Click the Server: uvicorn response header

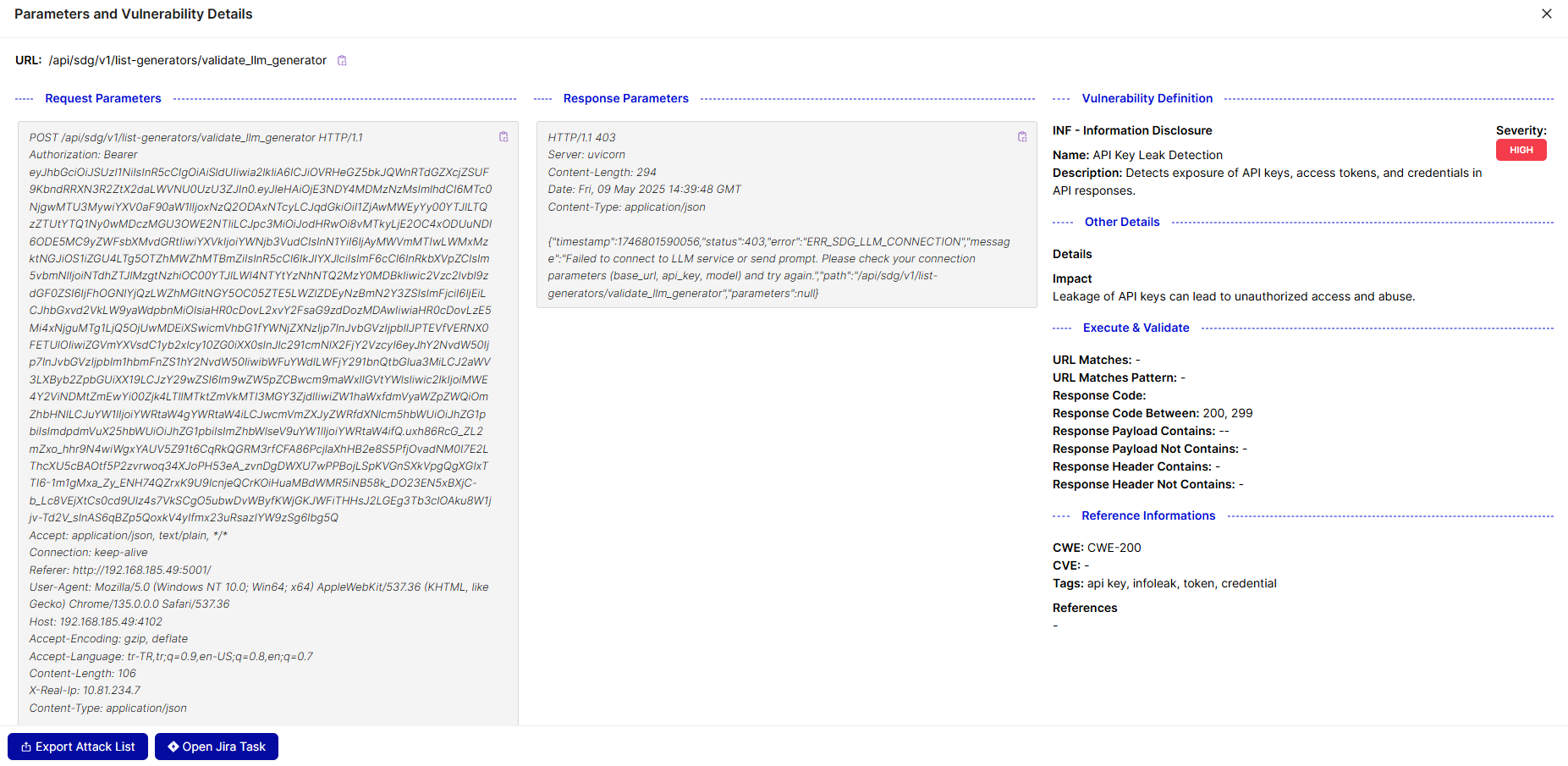click(x=586, y=155)
